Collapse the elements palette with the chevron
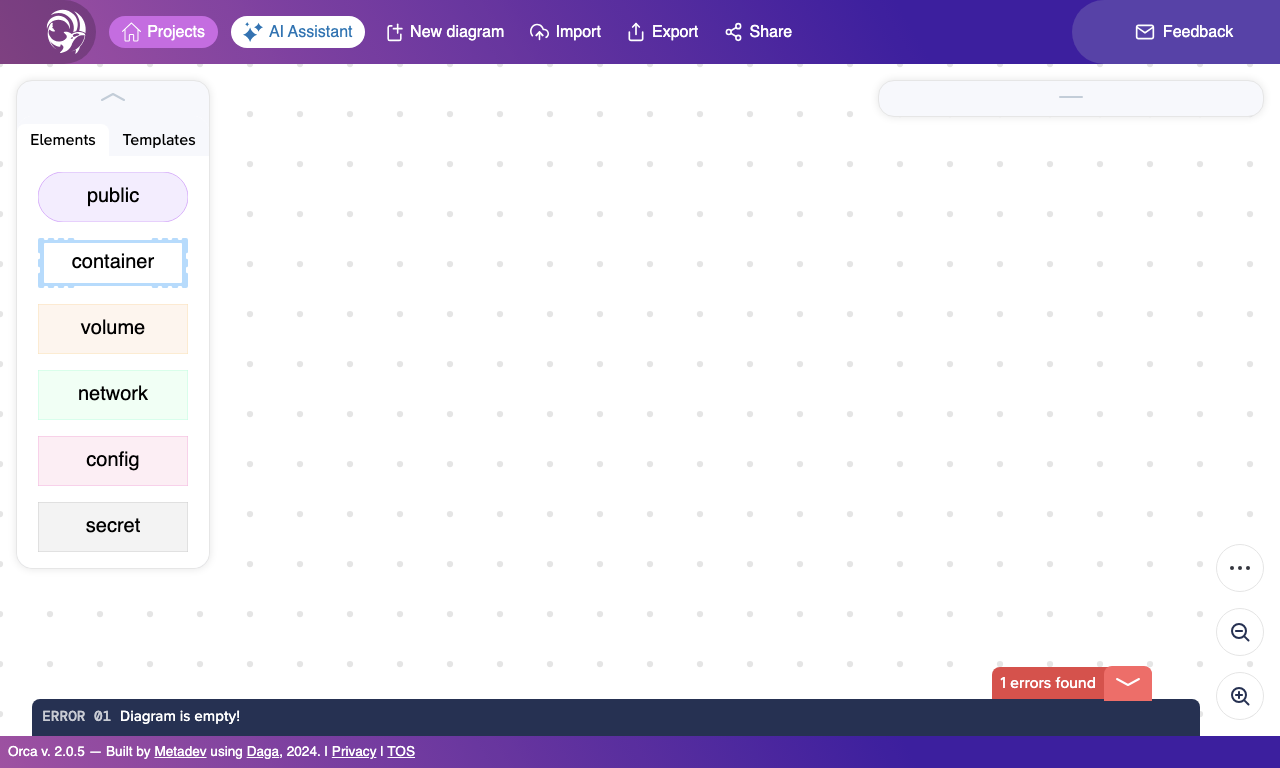 (x=113, y=97)
